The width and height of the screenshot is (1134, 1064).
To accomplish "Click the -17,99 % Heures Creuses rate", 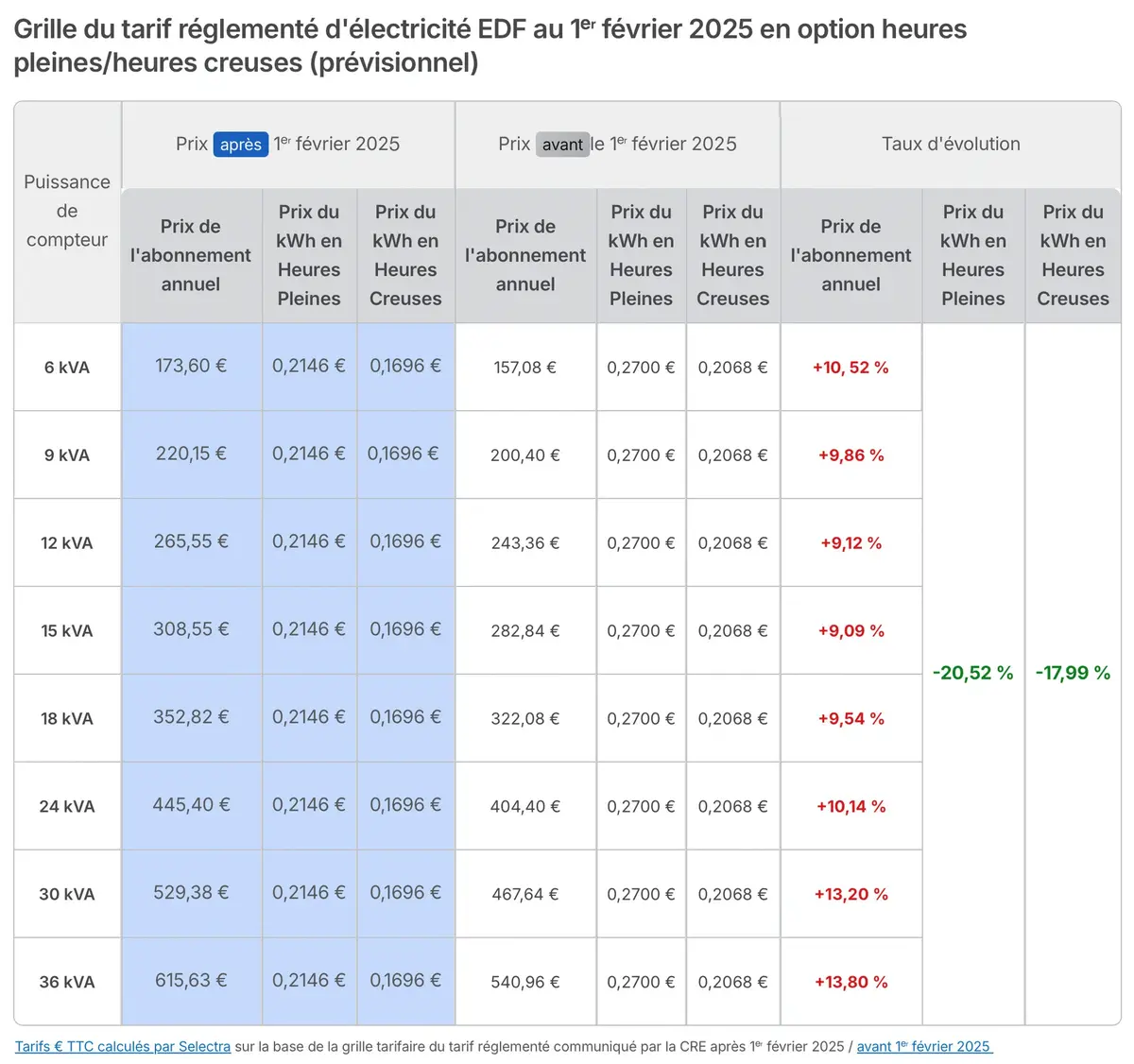I will [x=1073, y=674].
